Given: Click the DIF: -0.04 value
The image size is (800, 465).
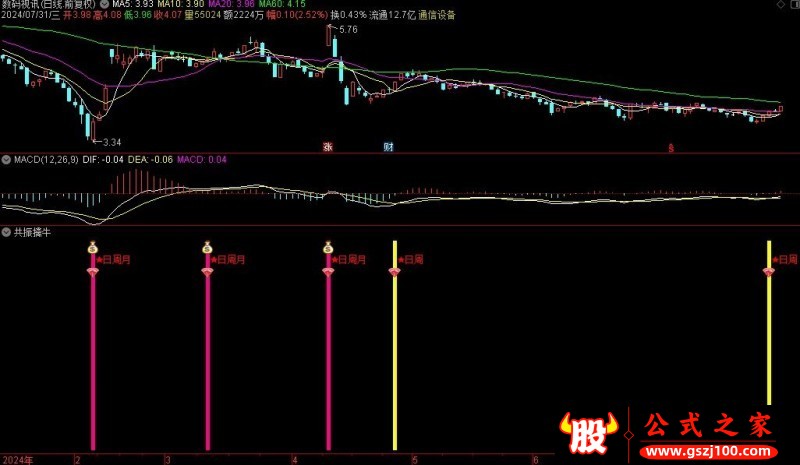Looking at the screenshot, I should [x=103, y=160].
